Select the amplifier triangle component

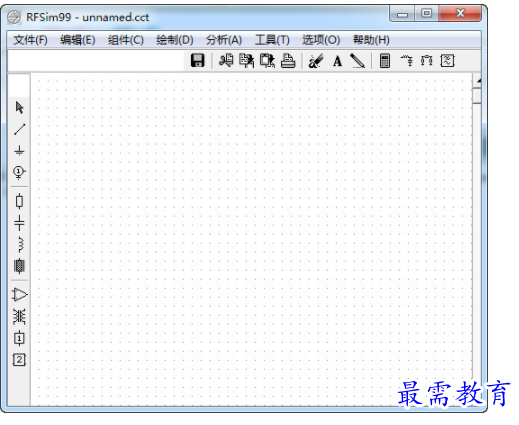[19, 295]
